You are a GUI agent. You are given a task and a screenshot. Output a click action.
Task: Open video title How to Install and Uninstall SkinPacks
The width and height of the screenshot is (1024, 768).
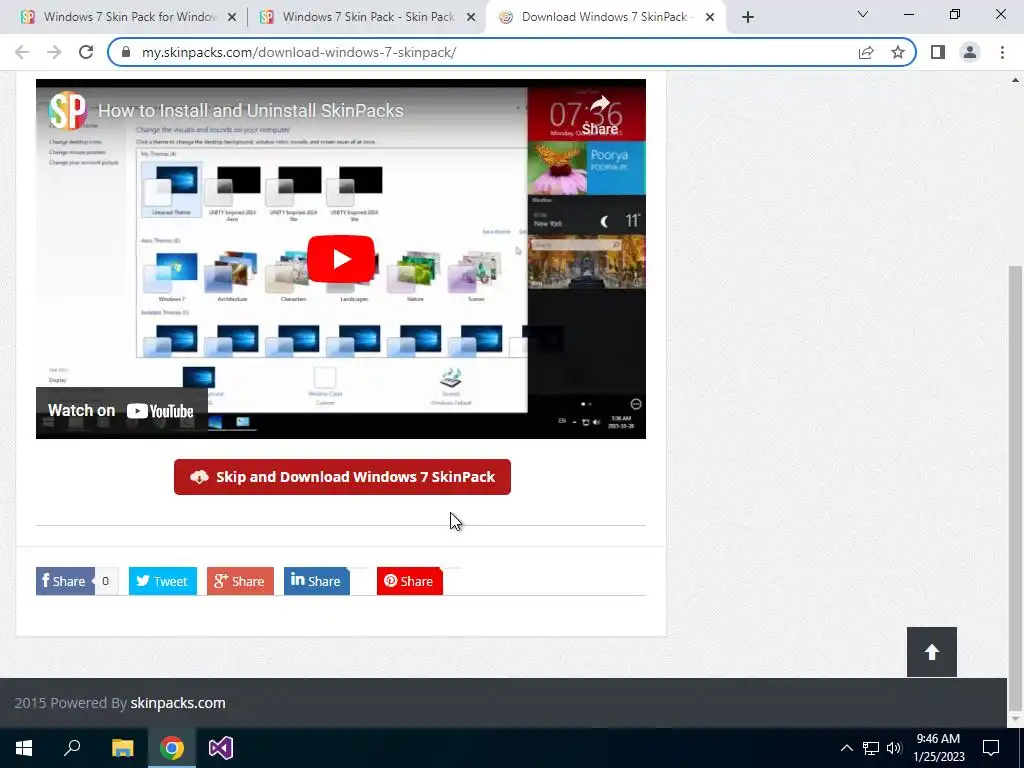pyautogui.click(x=251, y=110)
